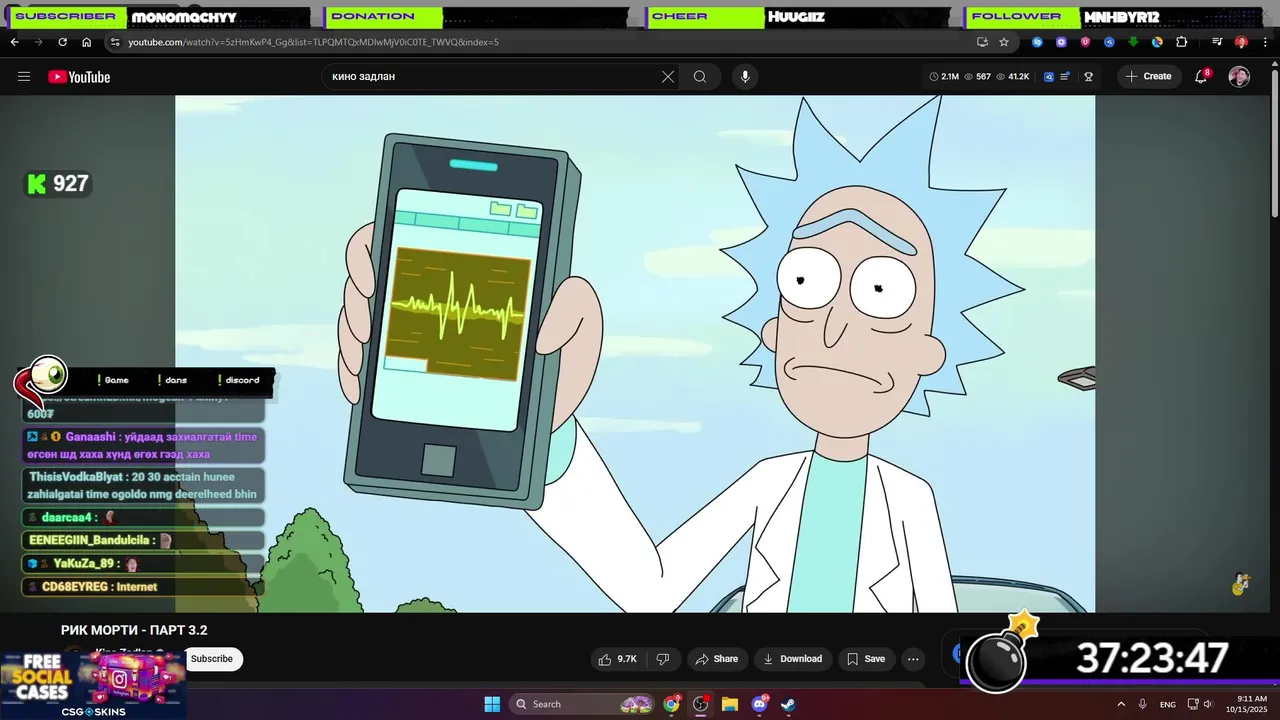The image size is (1280, 720).
Task: Open Chrome from the taskbar
Action: tap(672, 704)
